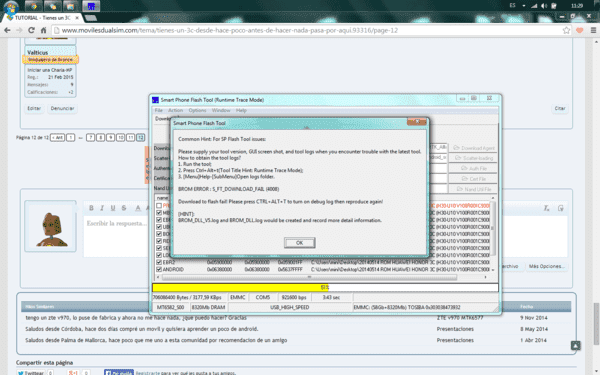Click the Nand Util File button
This screenshot has height=375, width=600.
(x=474, y=189)
